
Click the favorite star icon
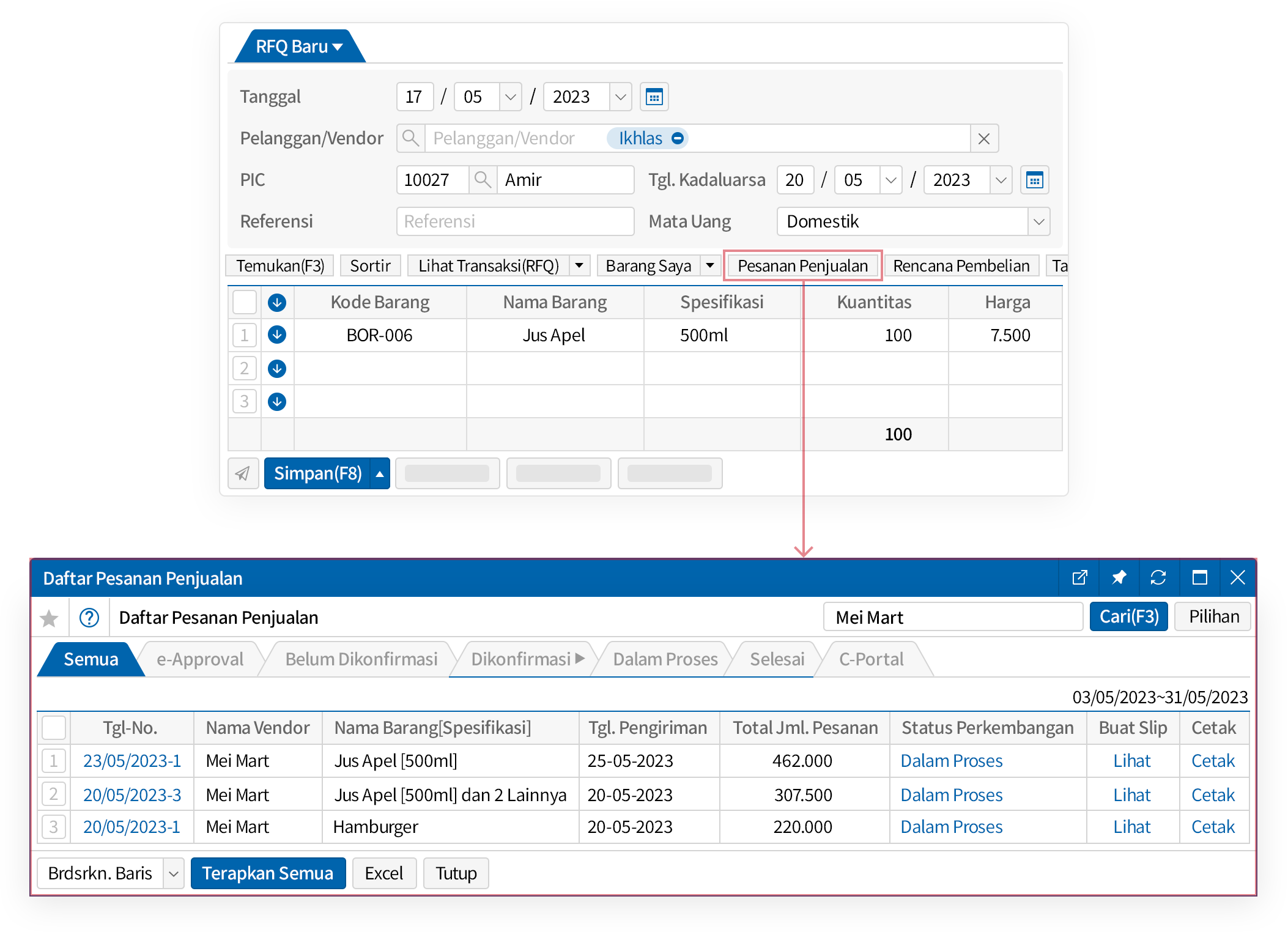49,618
